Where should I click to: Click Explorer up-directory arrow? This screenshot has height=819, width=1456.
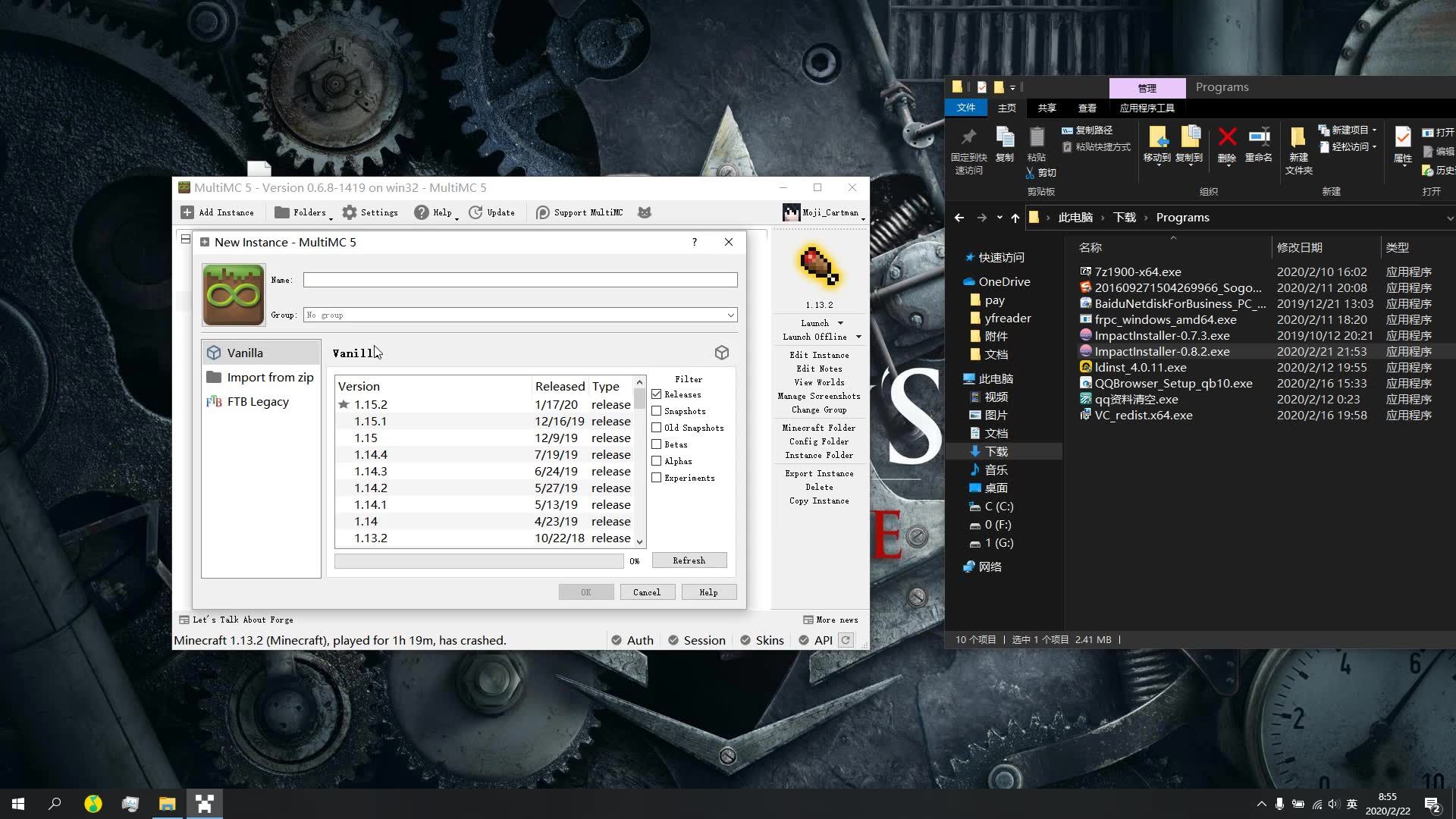point(1015,218)
